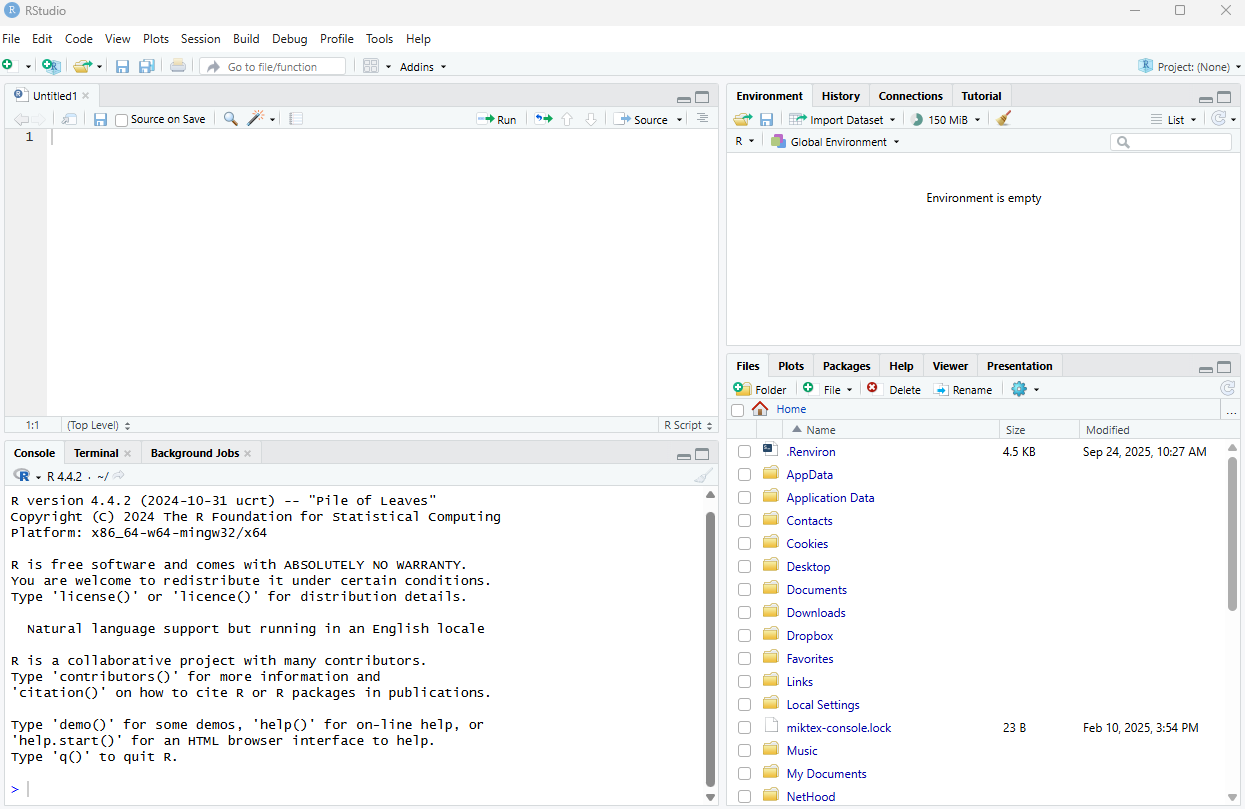Click the re-run previous code region icon
Screen dimensions: 1245x809
tap(543, 119)
